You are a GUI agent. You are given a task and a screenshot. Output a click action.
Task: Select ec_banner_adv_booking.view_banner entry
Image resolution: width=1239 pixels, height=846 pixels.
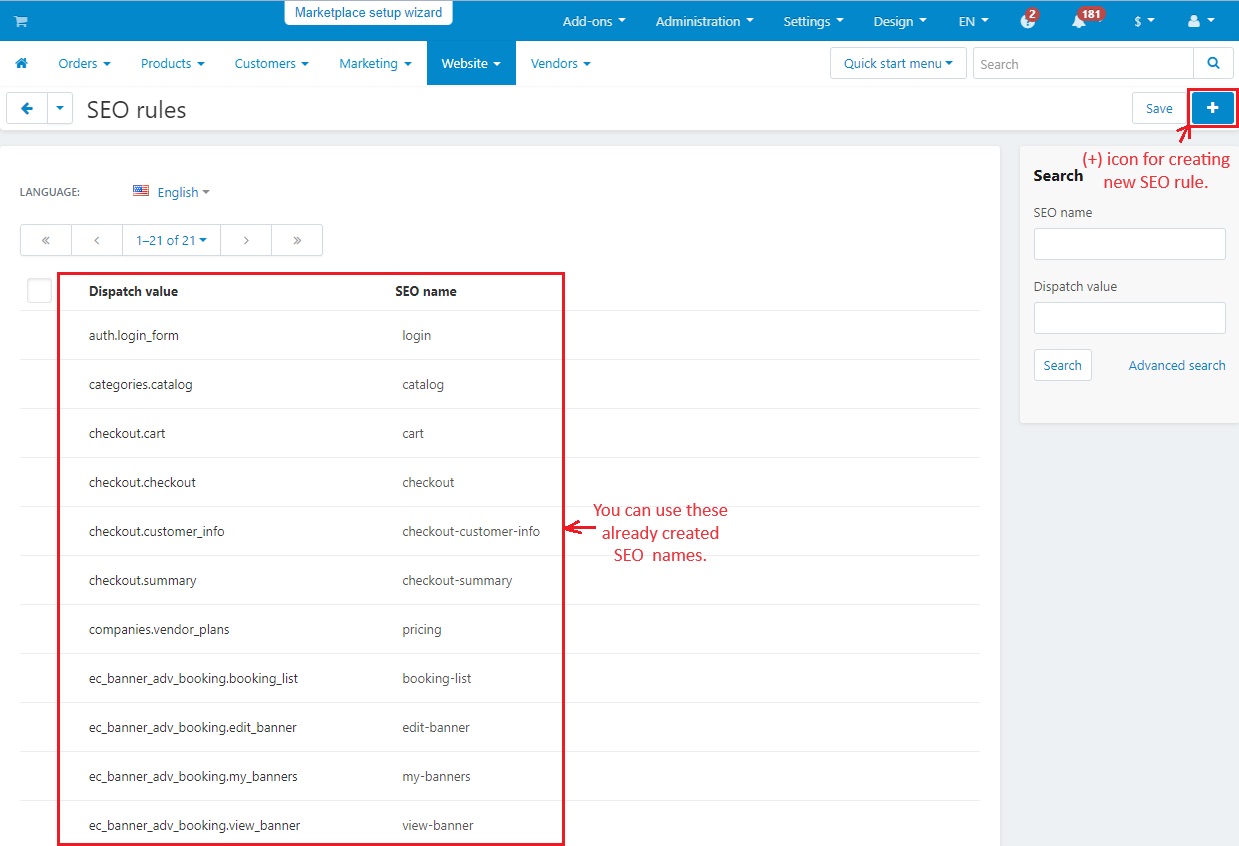pyautogui.click(x=195, y=825)
